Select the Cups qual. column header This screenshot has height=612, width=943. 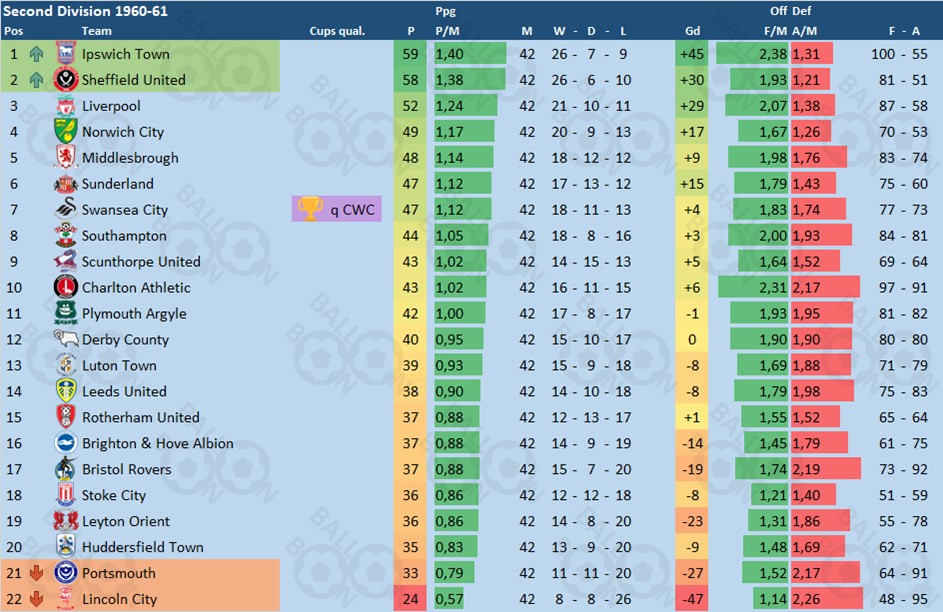[x=337, y=31]
